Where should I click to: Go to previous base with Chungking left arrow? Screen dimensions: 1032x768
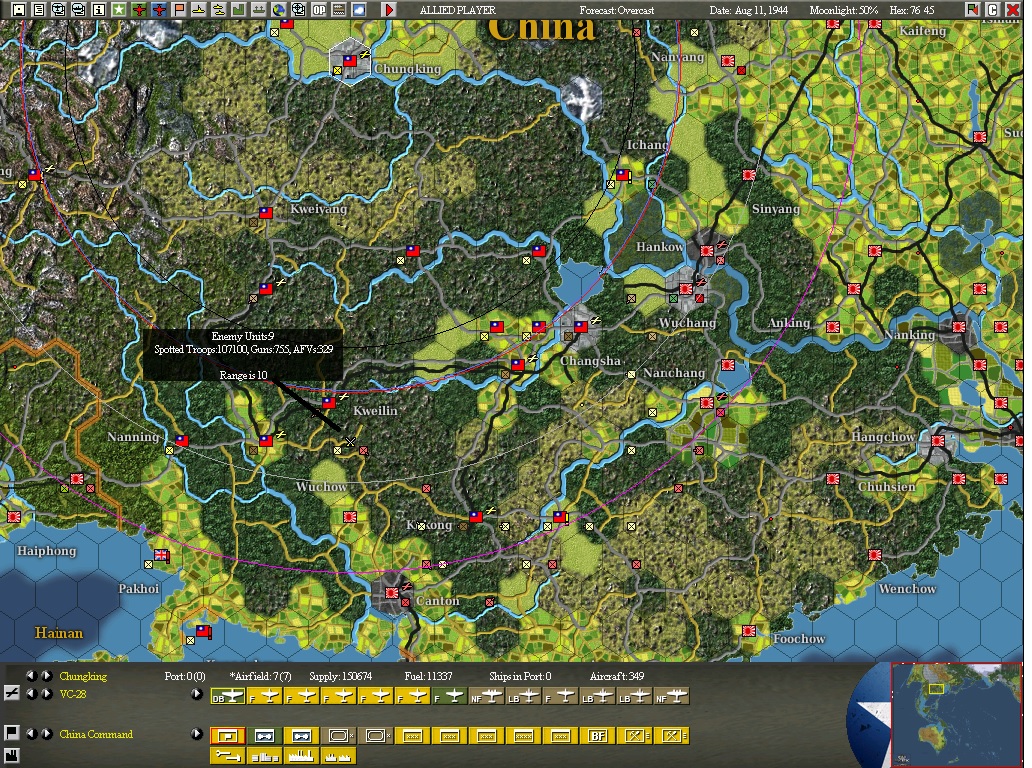[31, 676]
